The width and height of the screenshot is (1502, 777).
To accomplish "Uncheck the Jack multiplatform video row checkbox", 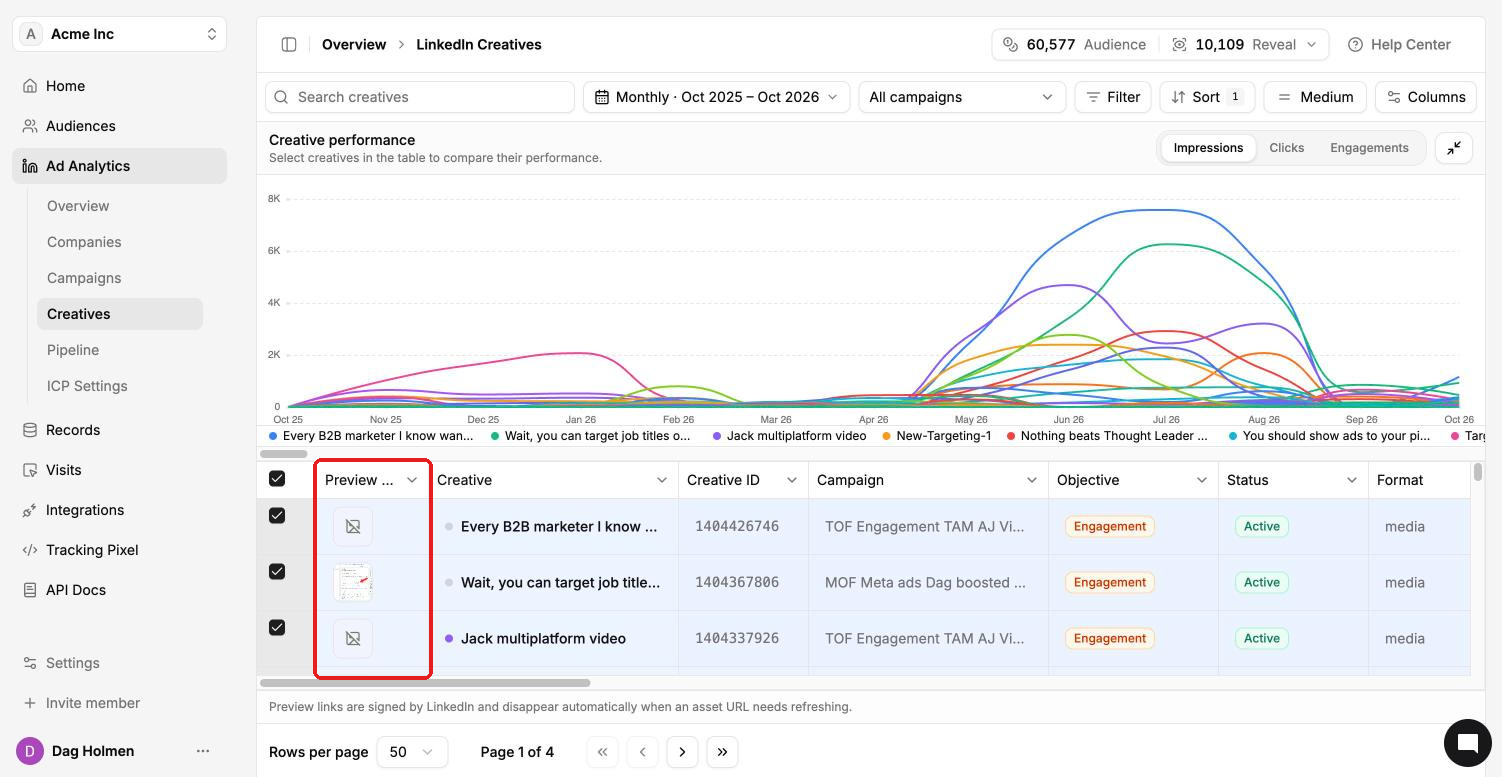I will (277, 628).
